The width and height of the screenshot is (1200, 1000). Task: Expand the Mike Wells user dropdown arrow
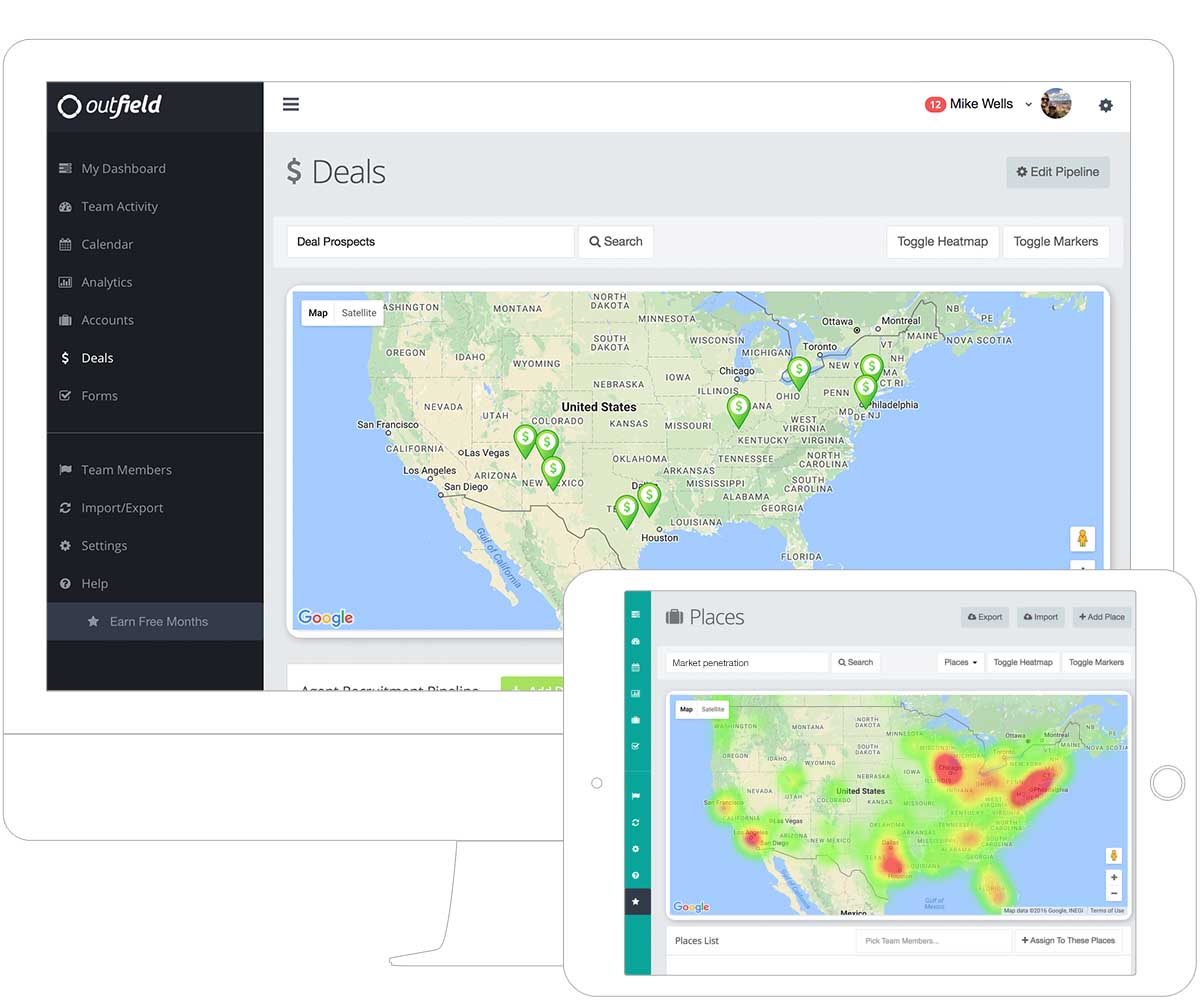[1028, 104]
